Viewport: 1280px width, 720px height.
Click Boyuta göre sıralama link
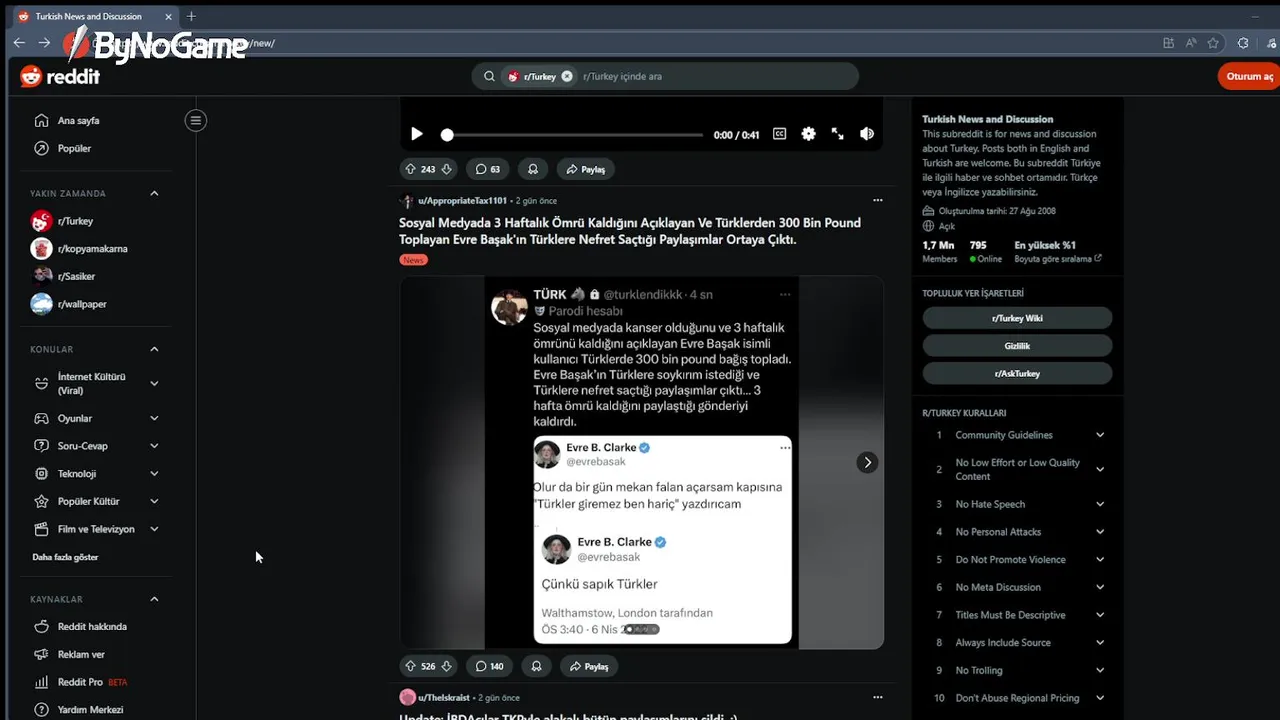click(x=1058, y=259)
